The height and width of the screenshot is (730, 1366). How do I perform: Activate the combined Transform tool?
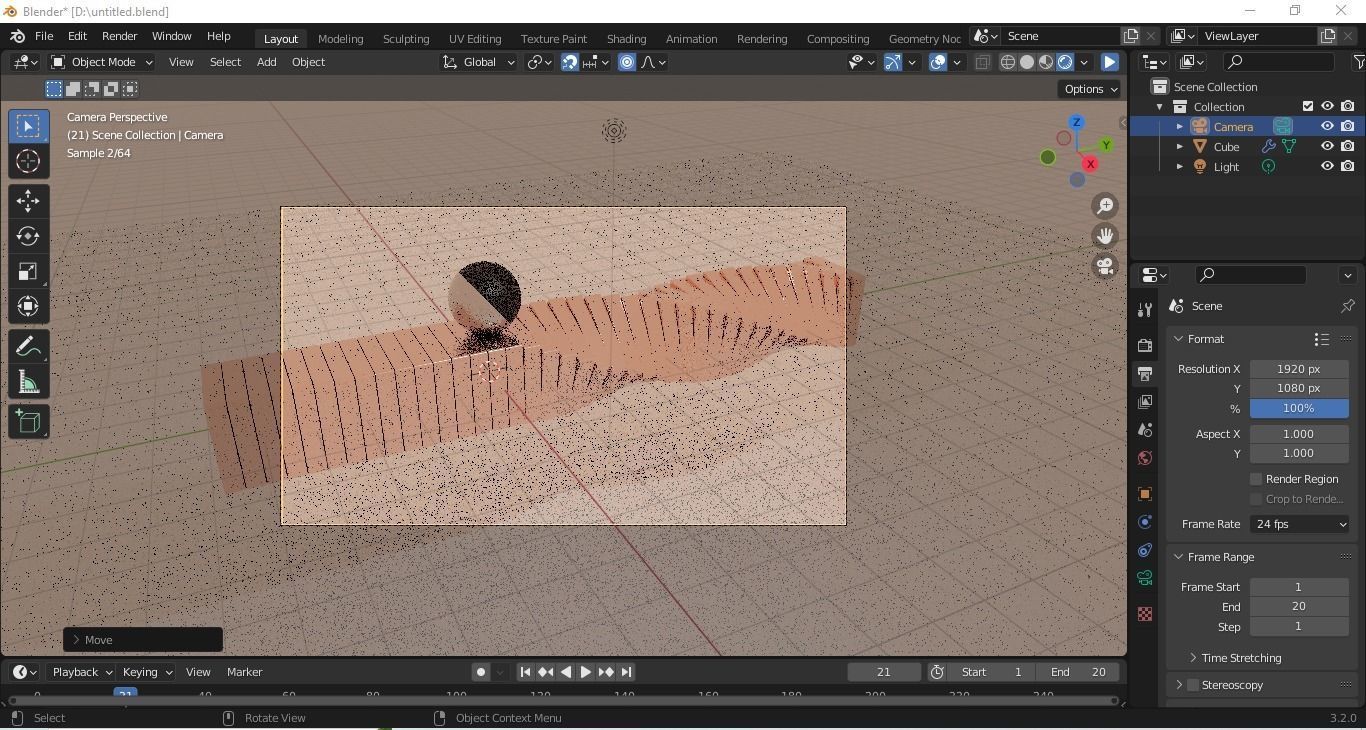click(28, 306)
